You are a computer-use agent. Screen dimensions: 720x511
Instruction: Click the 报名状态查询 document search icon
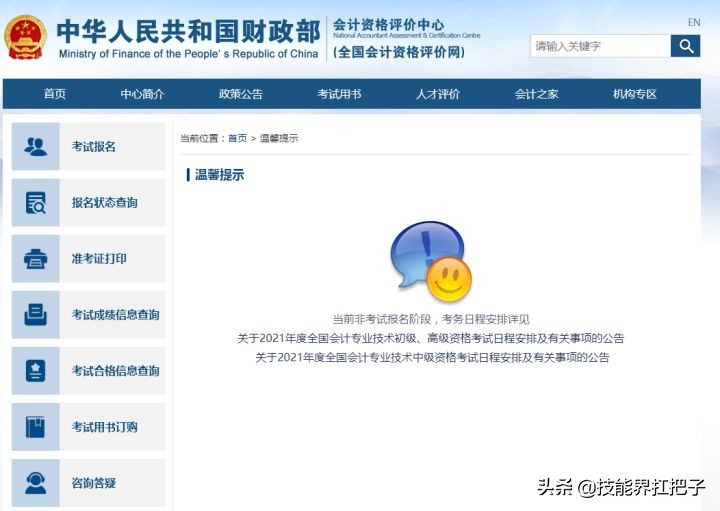pyautogui.click(x=35, y=202)
